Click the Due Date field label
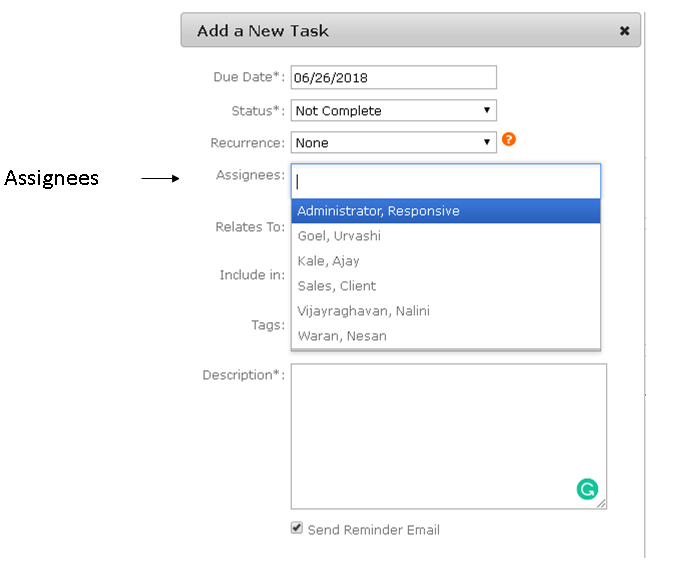The width and height of the screenshot is (681, 575). pos(249,77)
